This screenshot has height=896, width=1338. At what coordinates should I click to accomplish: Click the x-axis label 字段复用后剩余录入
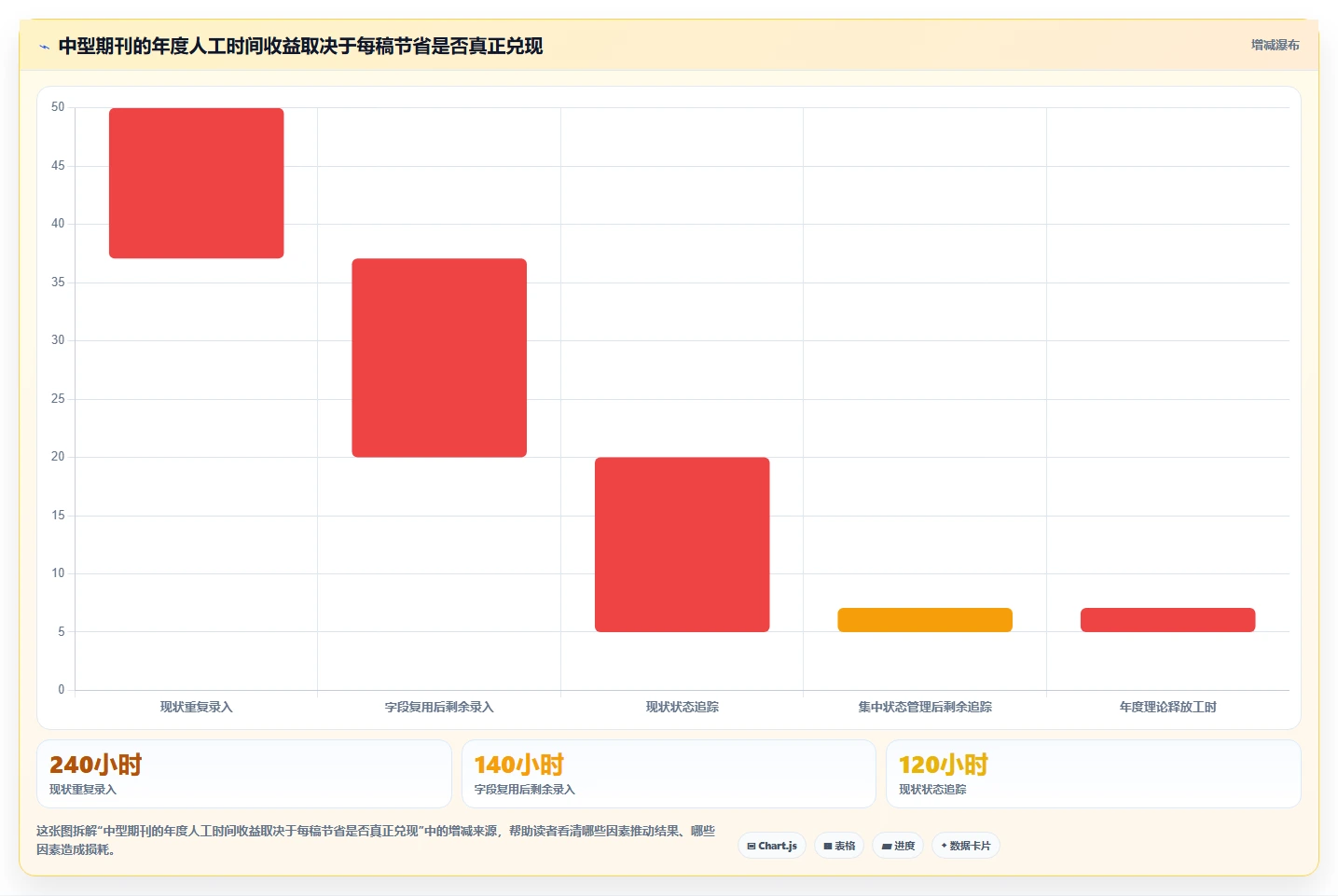coord(439,707)
